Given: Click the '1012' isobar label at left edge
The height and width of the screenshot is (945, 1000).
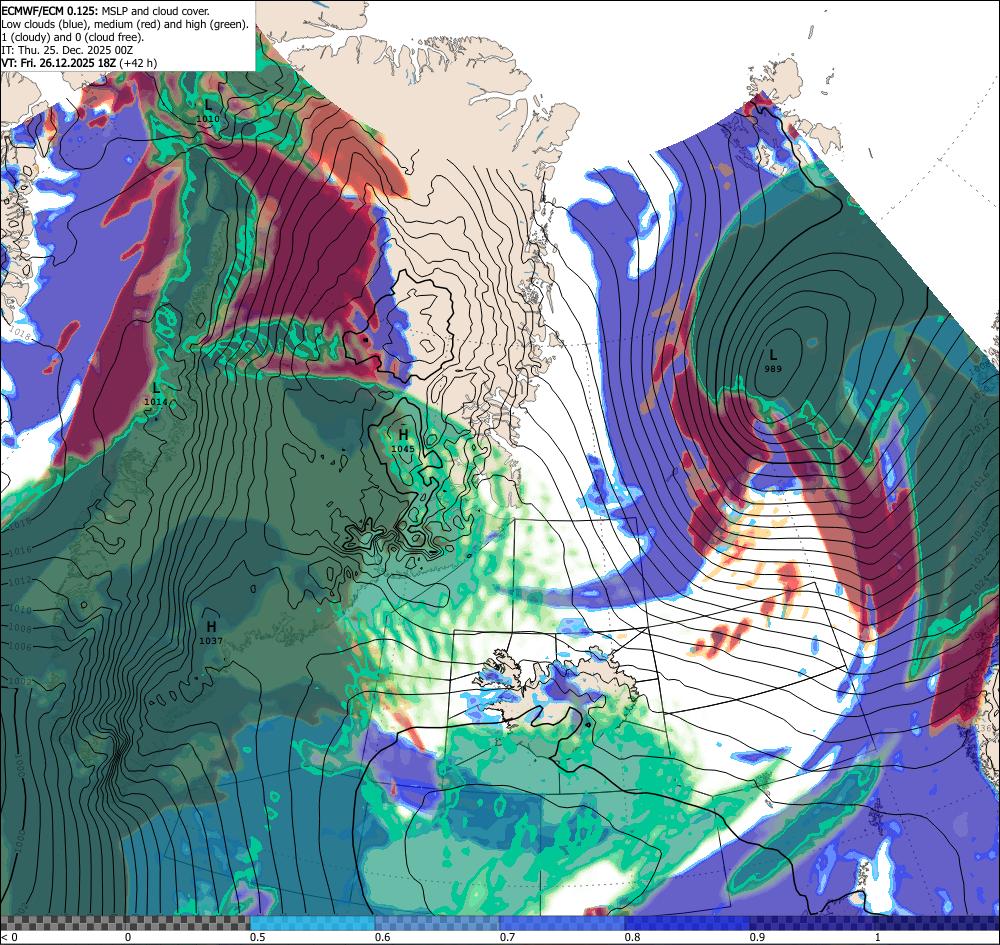Looking at the screenshot, I should click(20, 581).
